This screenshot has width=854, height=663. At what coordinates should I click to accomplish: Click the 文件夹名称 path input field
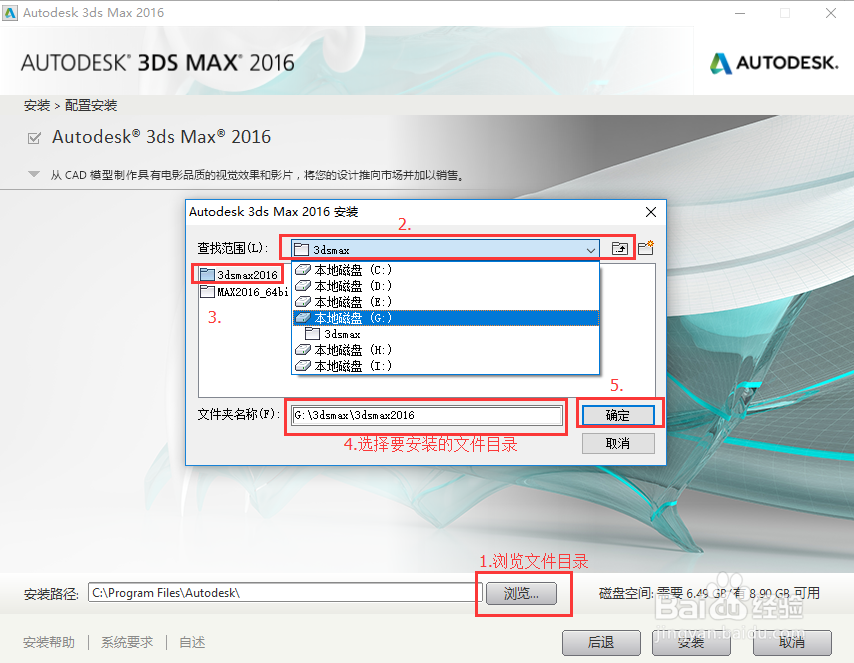click(x=425, y=415)
